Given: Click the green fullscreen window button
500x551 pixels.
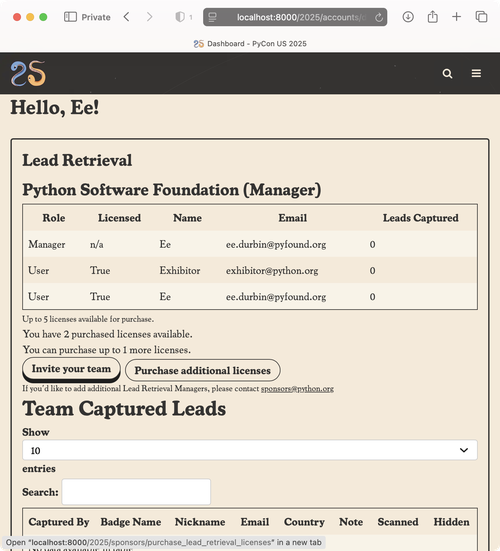Looking at the screenshot, I should point(43,17).
